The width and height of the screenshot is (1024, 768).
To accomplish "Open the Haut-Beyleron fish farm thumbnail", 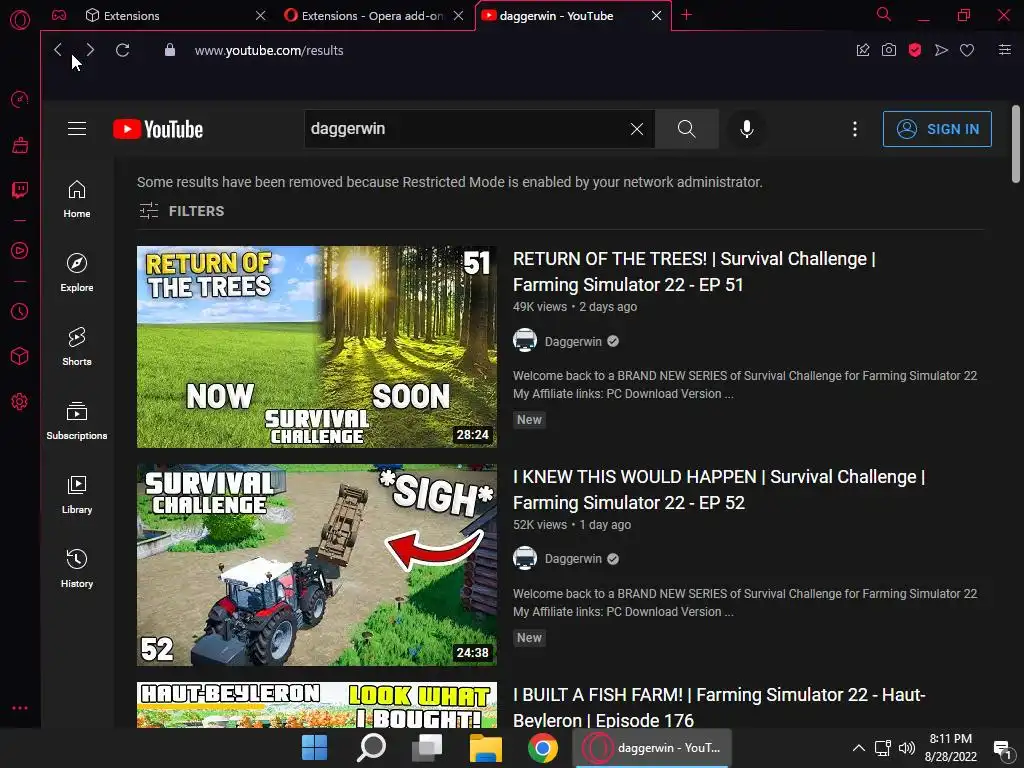I will pos(317,705).
